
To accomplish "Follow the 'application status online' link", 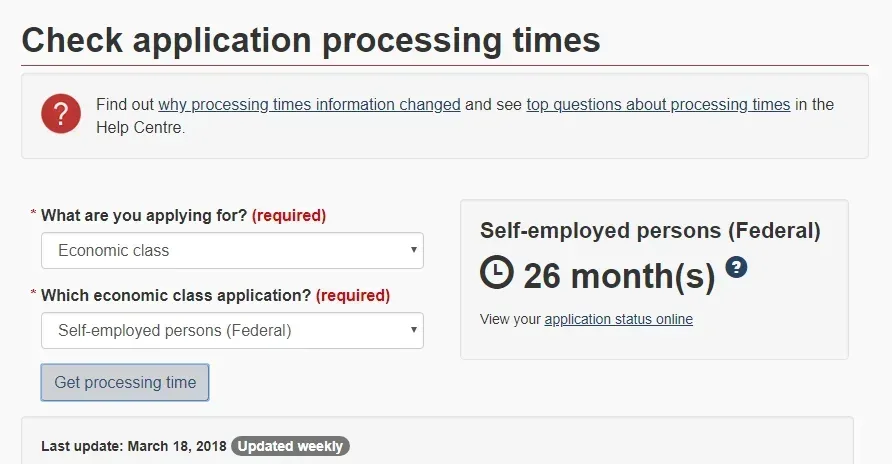I will 618,319.
